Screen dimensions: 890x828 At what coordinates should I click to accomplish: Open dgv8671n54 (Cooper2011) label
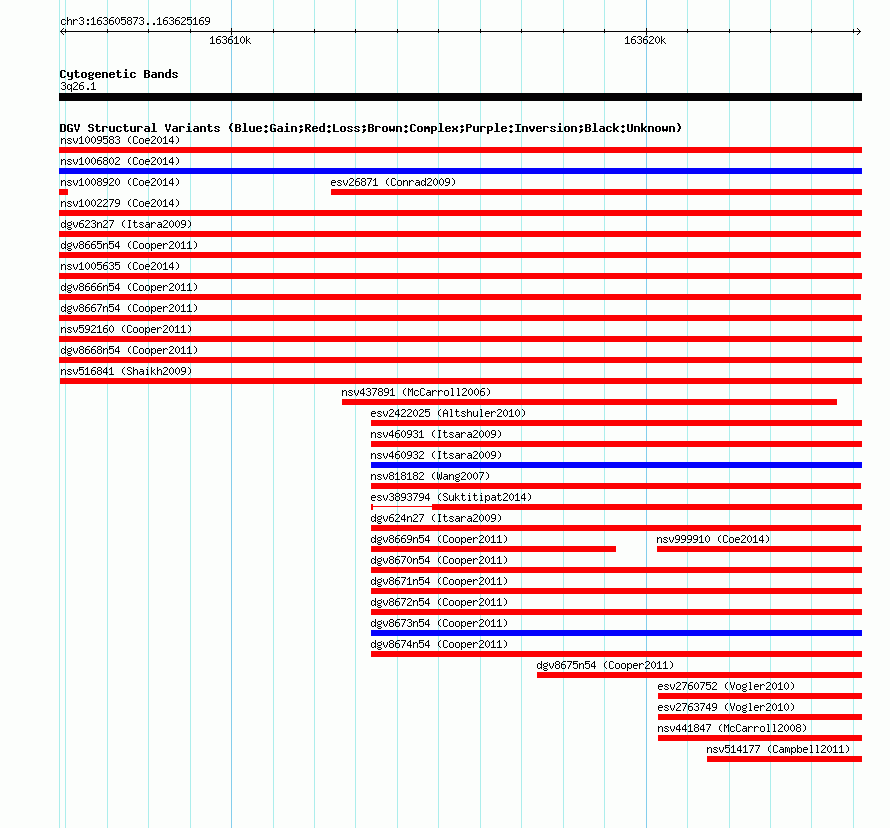click(x=439, y=581)
